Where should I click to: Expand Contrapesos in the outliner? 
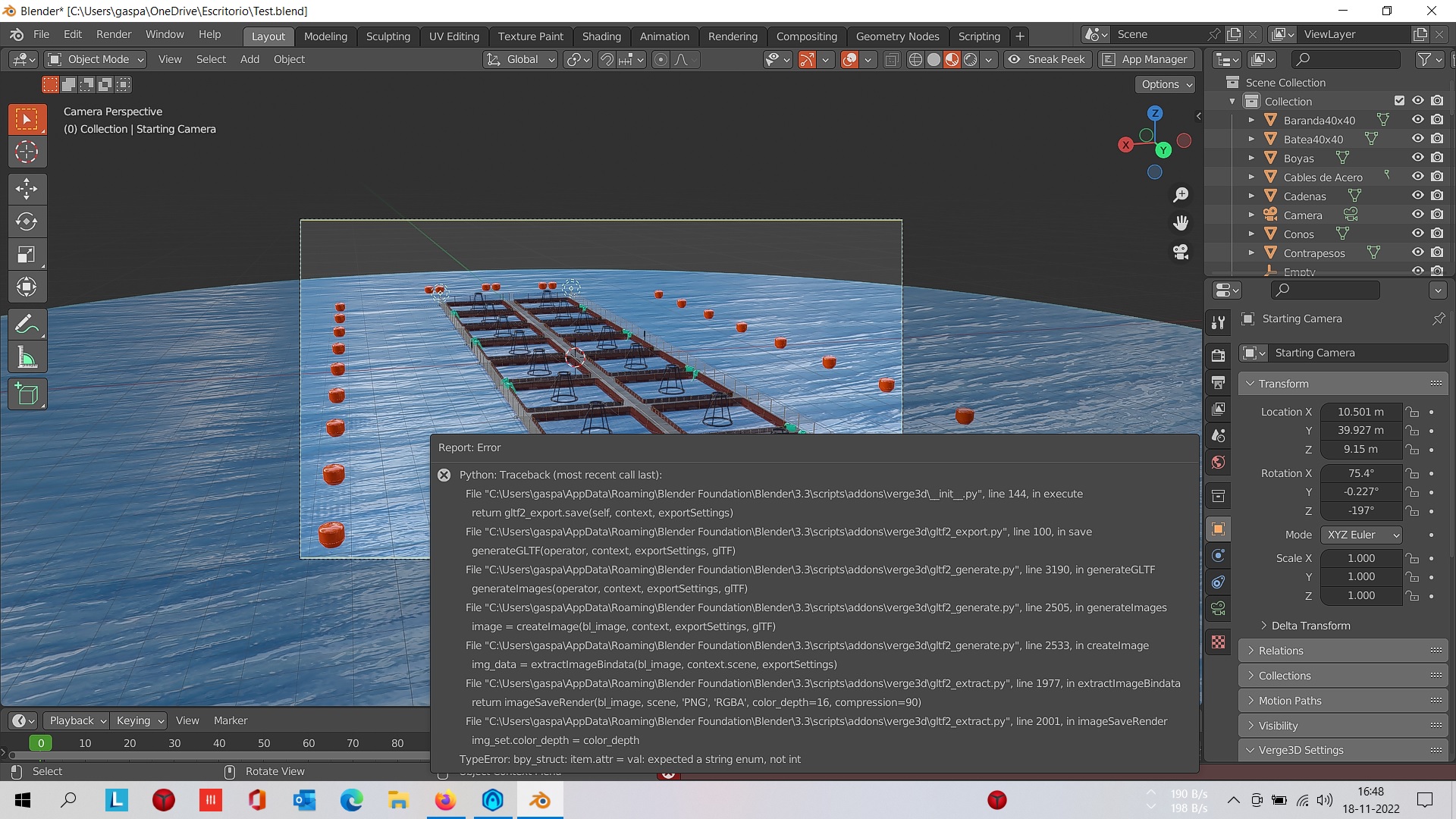pyautogui.click(x=1251, y=253)
